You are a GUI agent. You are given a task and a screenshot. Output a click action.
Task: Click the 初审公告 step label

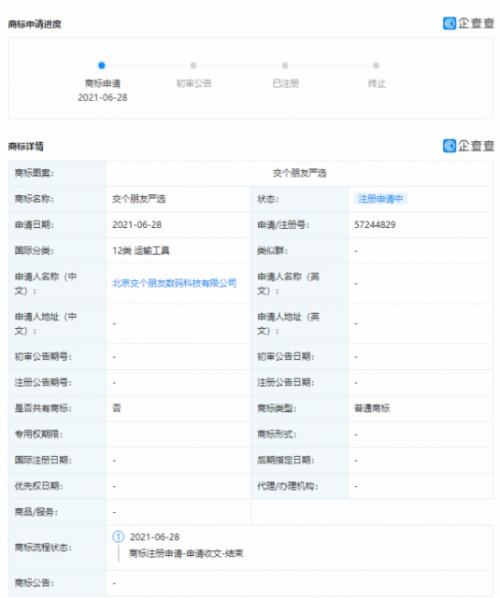(x=194, y=83)
